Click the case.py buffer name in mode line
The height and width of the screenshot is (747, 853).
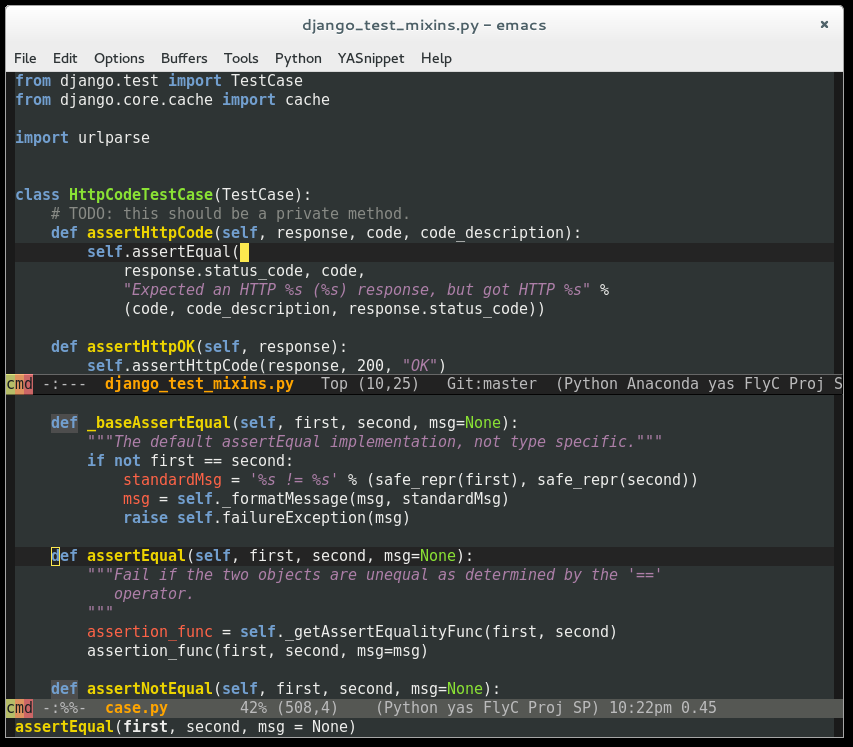coord(136,708)
